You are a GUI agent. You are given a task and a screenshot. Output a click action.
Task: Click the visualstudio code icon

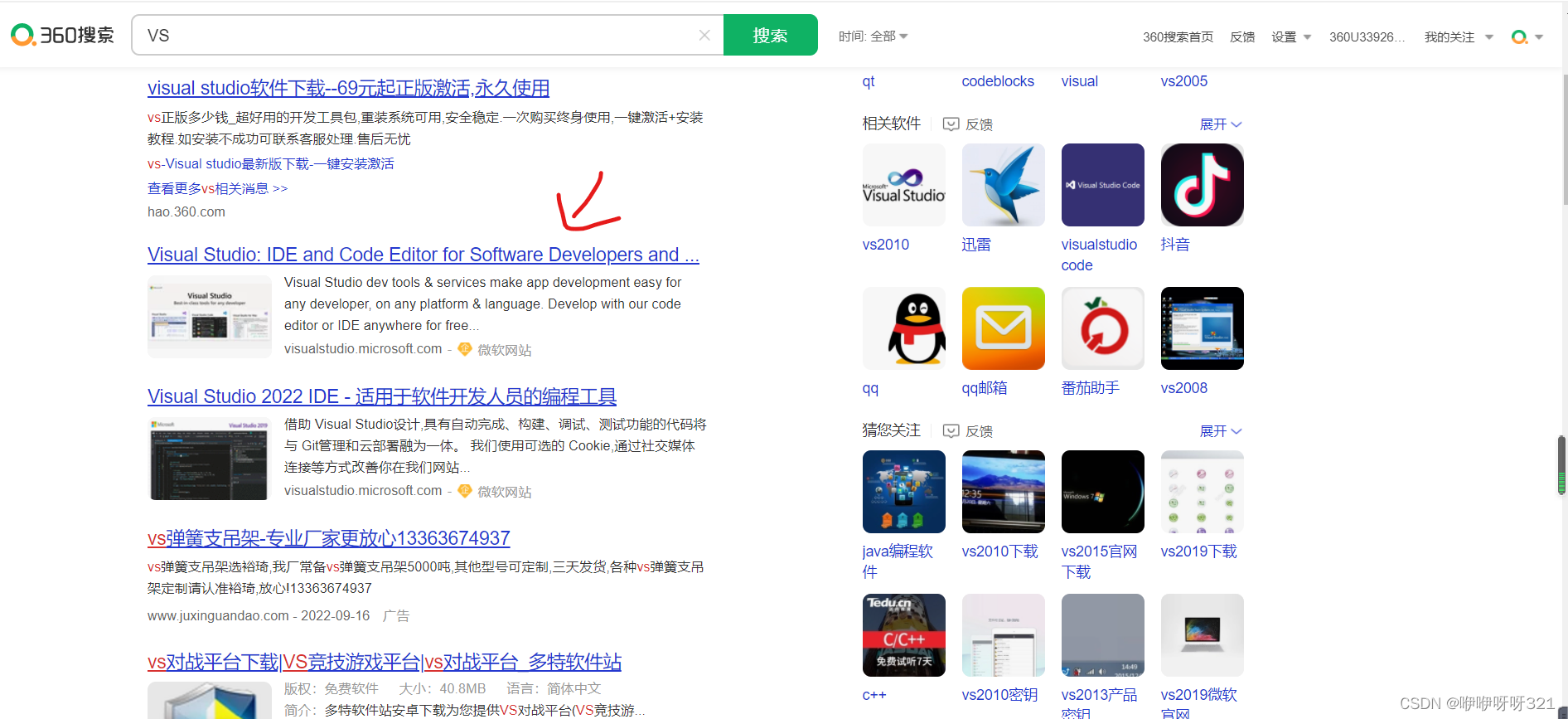pos(1102,185)
